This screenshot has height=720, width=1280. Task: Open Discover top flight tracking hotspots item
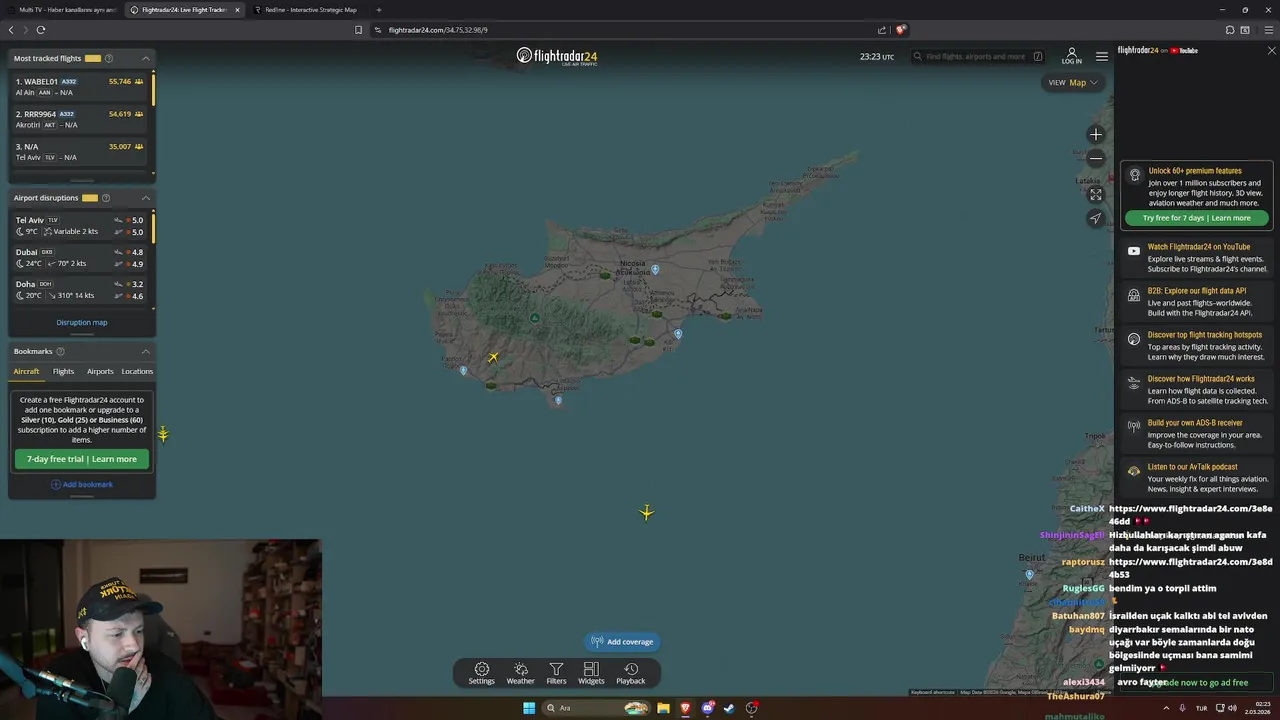pos(1197,346)
